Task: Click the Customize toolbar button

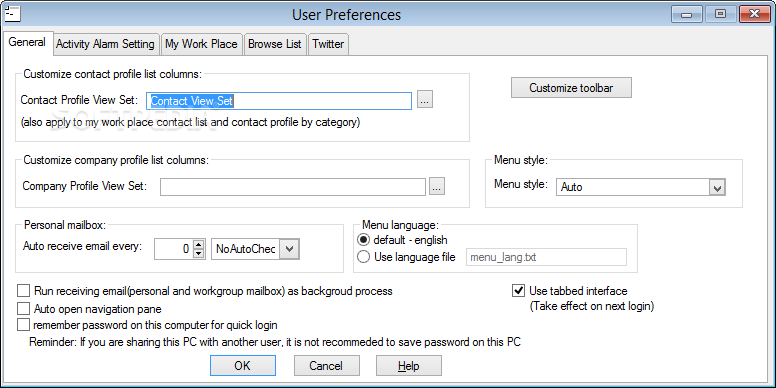Action: [571, 88]
